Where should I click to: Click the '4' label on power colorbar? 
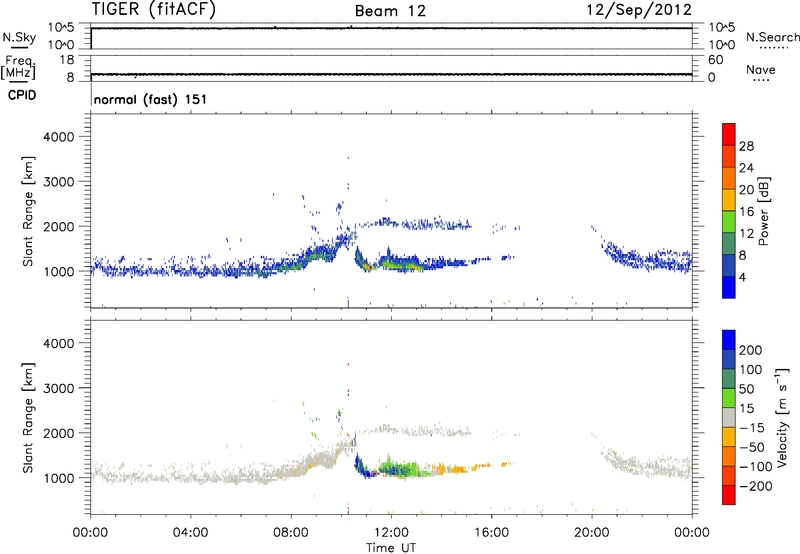tap(743, 278)
